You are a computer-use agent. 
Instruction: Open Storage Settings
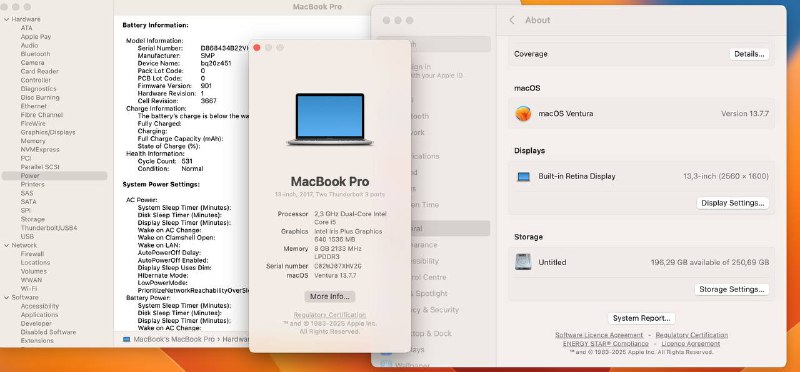click(x=732, y=289)
